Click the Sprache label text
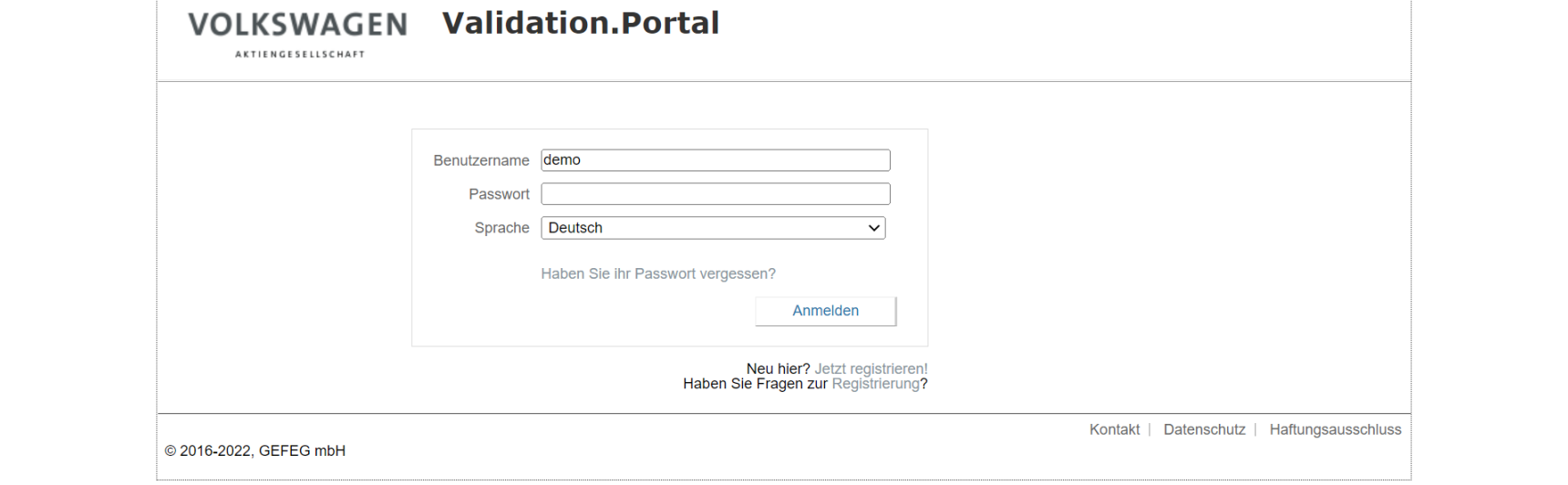 pos(501,228)
